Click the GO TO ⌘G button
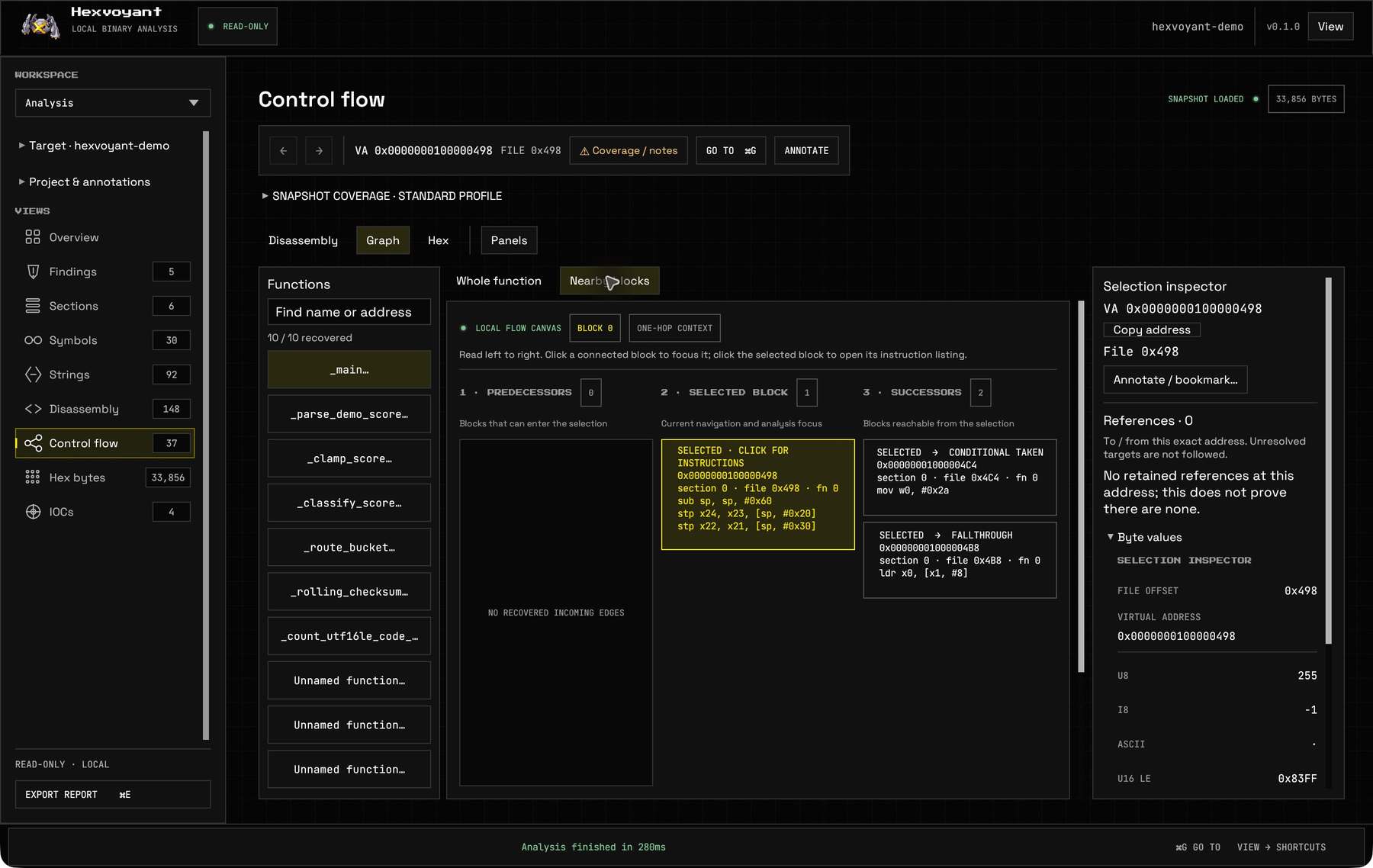 coord(731,150)
